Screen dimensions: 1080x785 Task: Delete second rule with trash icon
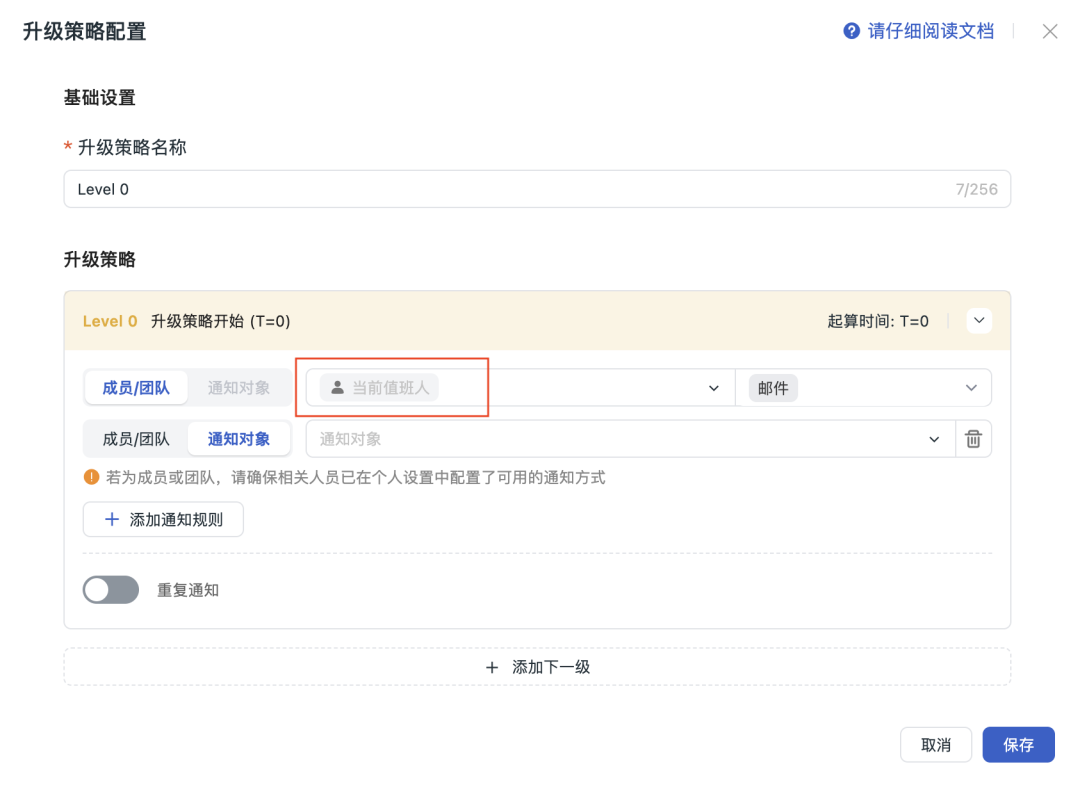click(x=973, y=439)
